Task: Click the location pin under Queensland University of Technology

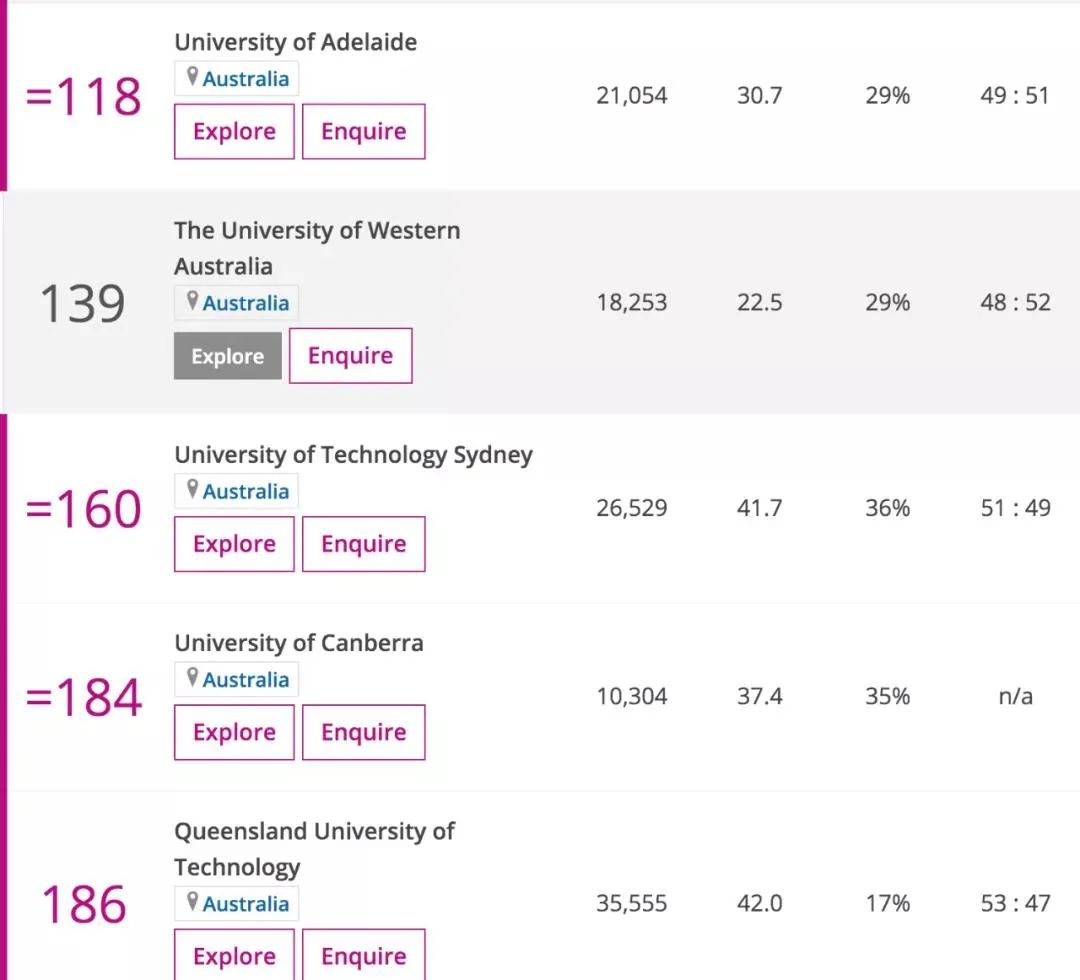Action: click(x=192, y=901)
